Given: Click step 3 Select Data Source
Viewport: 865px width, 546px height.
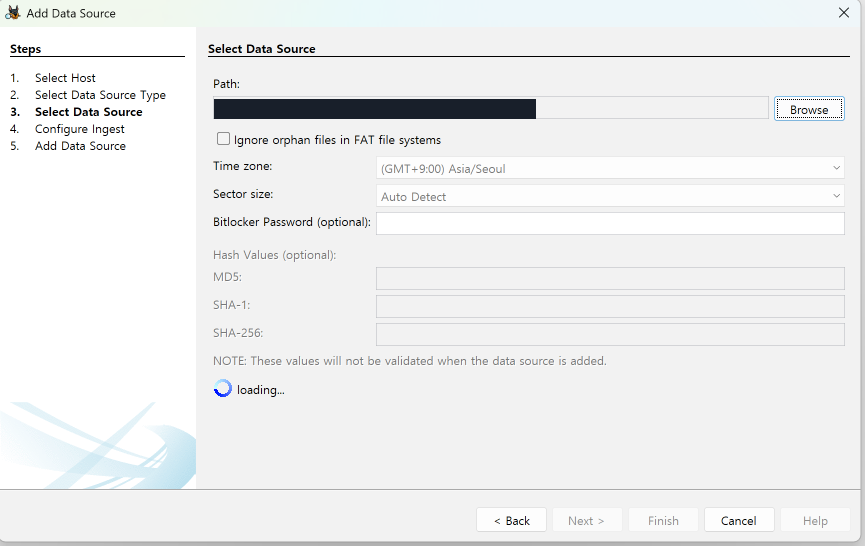Looking at the screenshot, I should coord(89,112).
